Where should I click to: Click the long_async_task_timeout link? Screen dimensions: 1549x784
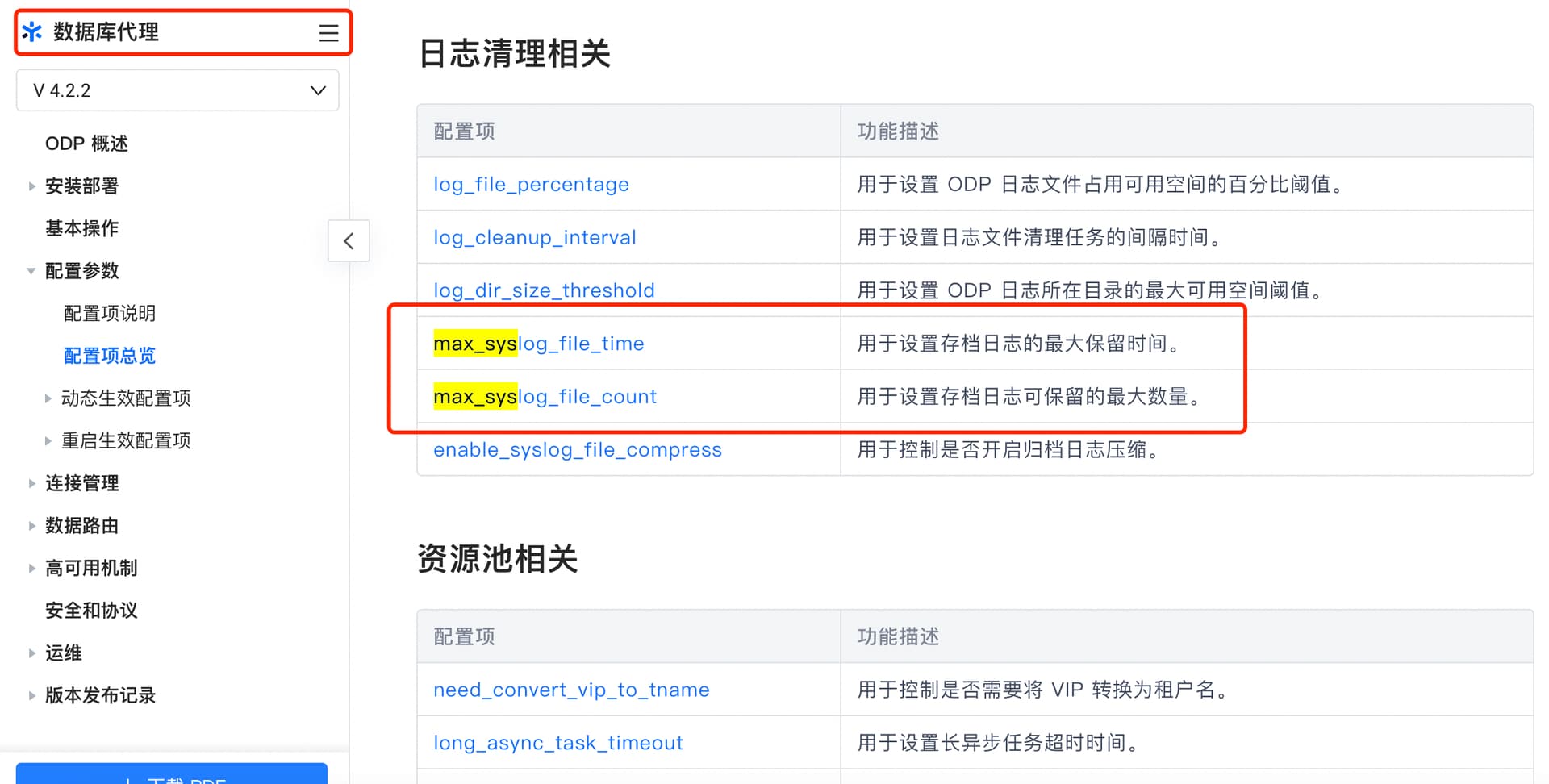pyautogui.click(x=558, y=744)
